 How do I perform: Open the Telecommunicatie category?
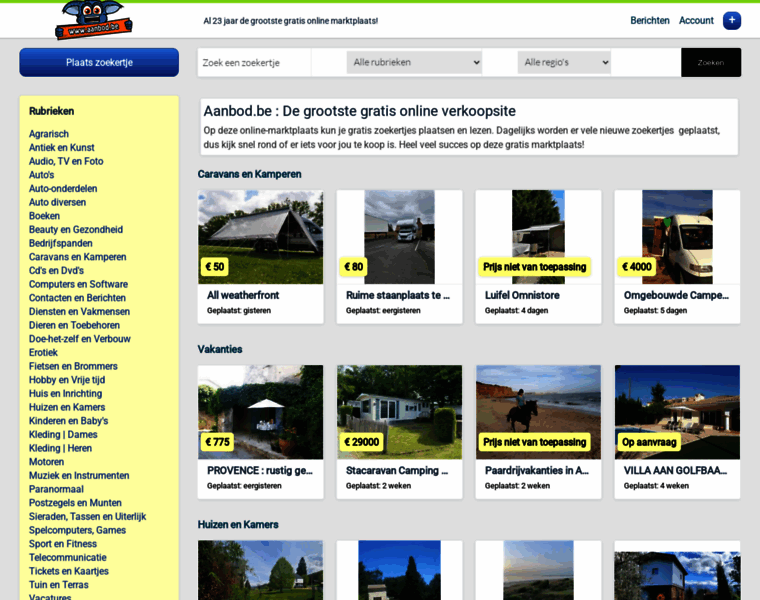67,557
